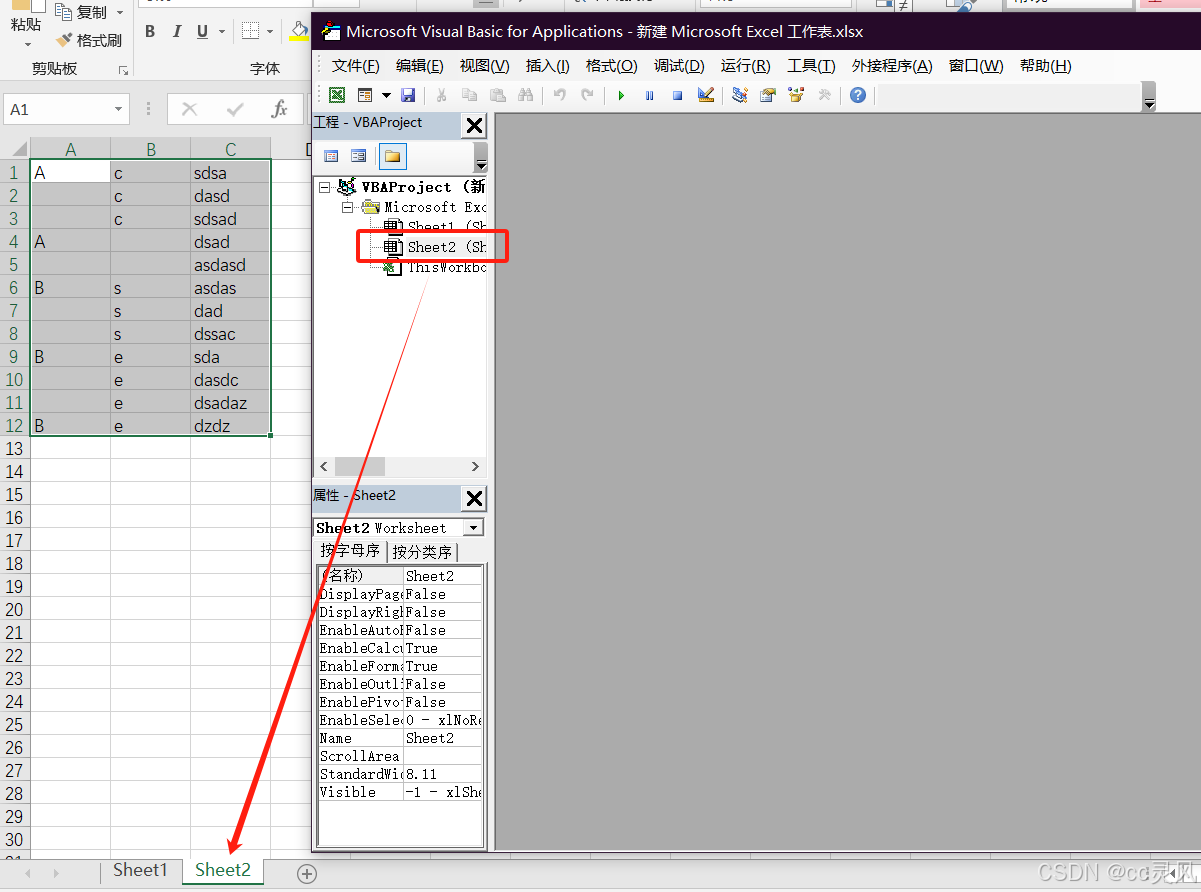Click the (名称) property value Sheet2
Image resolution: width=1201 pixels, height=892 pixels.
tap(443, 576)
